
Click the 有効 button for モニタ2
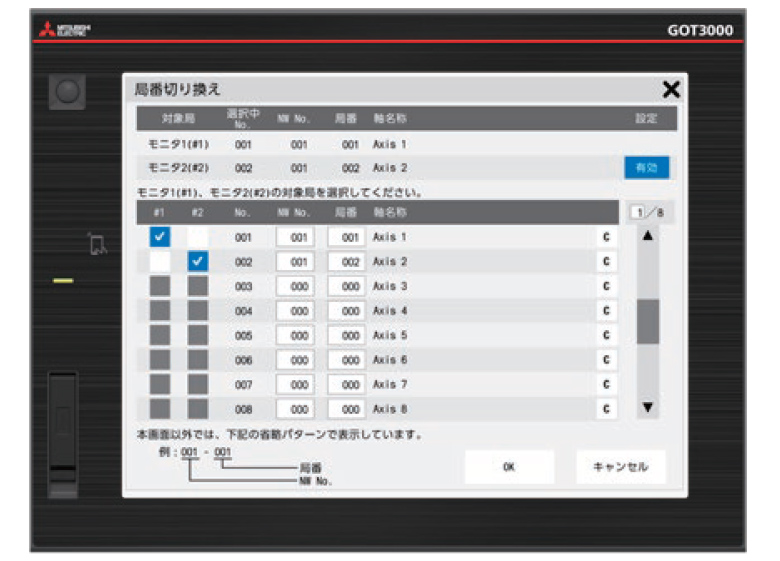click(647, 168)
